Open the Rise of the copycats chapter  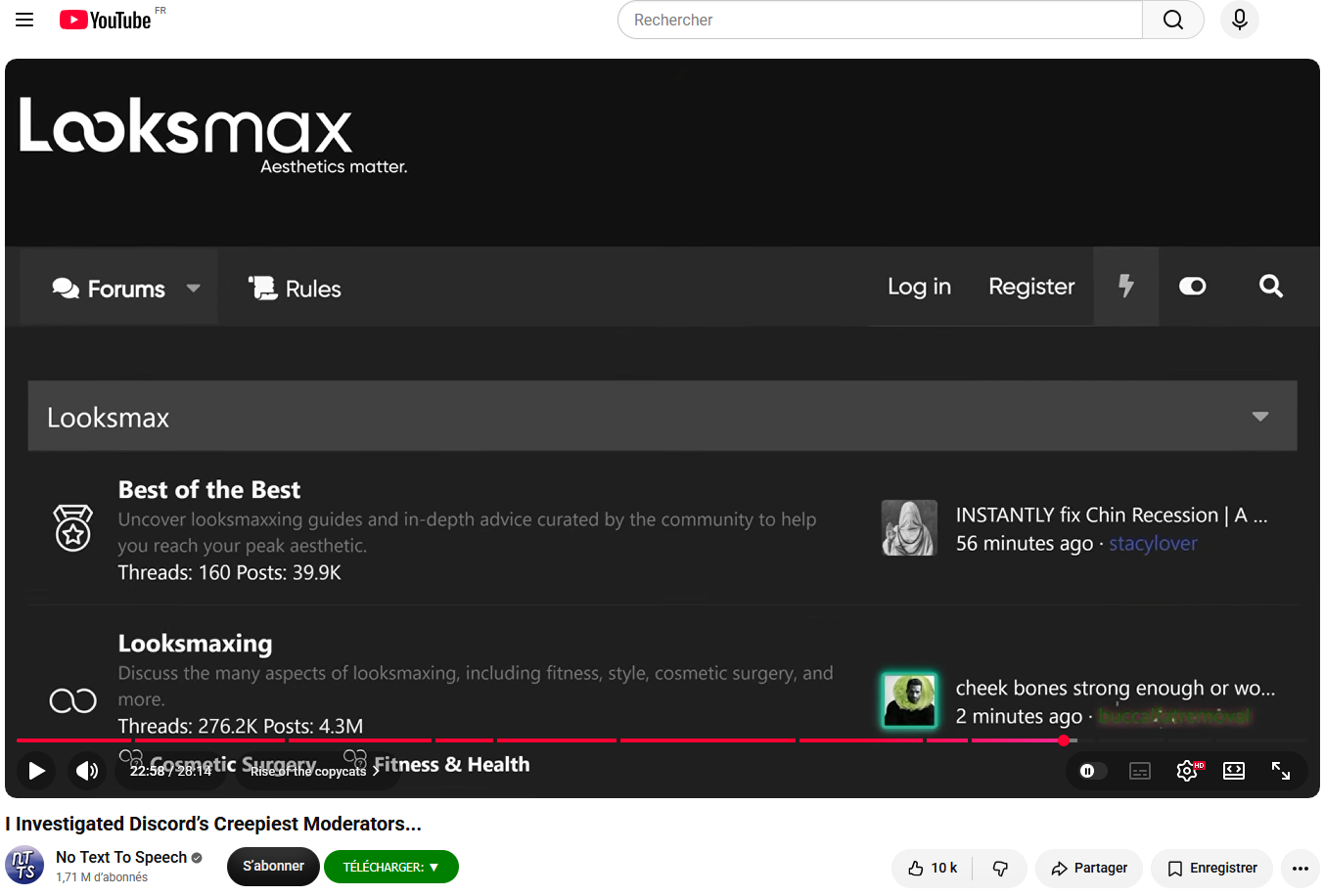(314, 771)
